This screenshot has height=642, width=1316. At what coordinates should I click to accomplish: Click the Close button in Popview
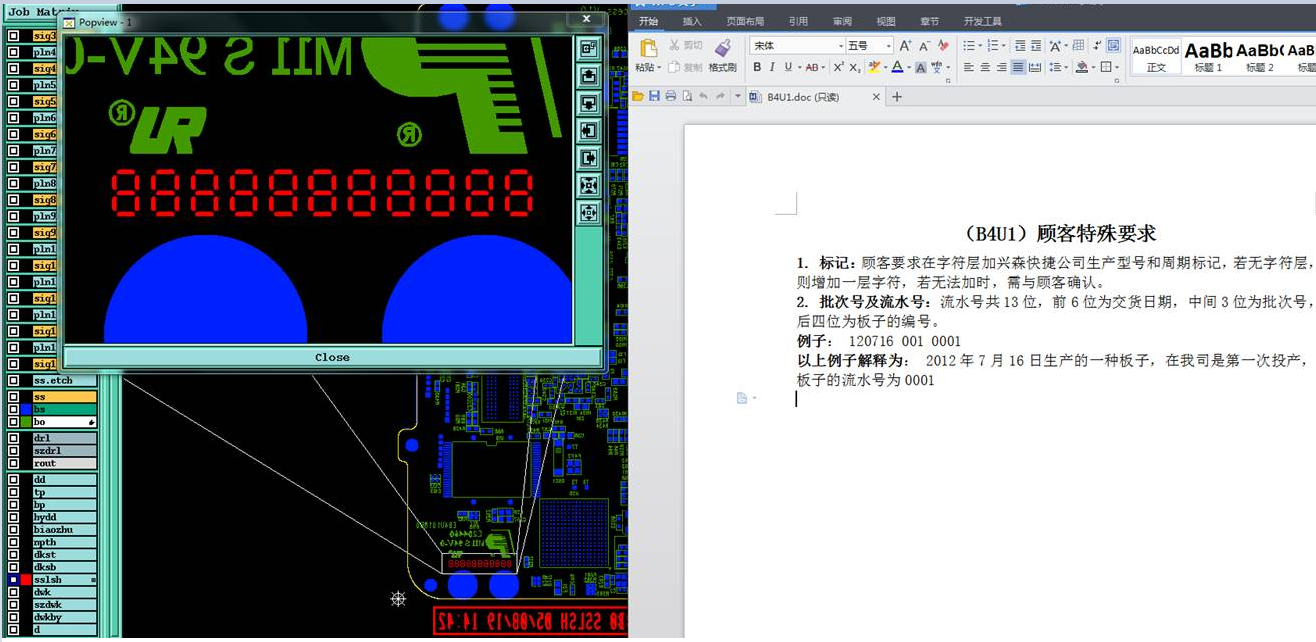(332, 357)
